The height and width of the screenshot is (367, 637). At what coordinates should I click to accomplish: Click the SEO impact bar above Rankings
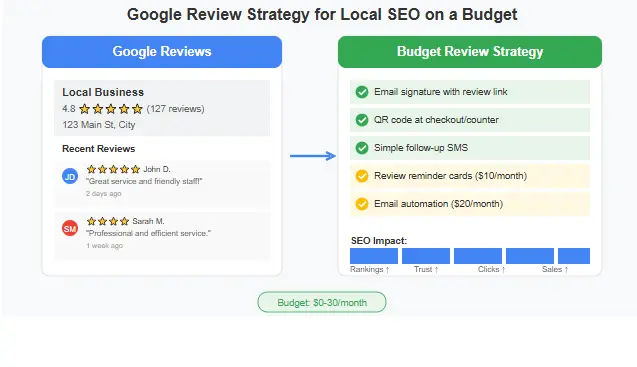pos(374,256)
